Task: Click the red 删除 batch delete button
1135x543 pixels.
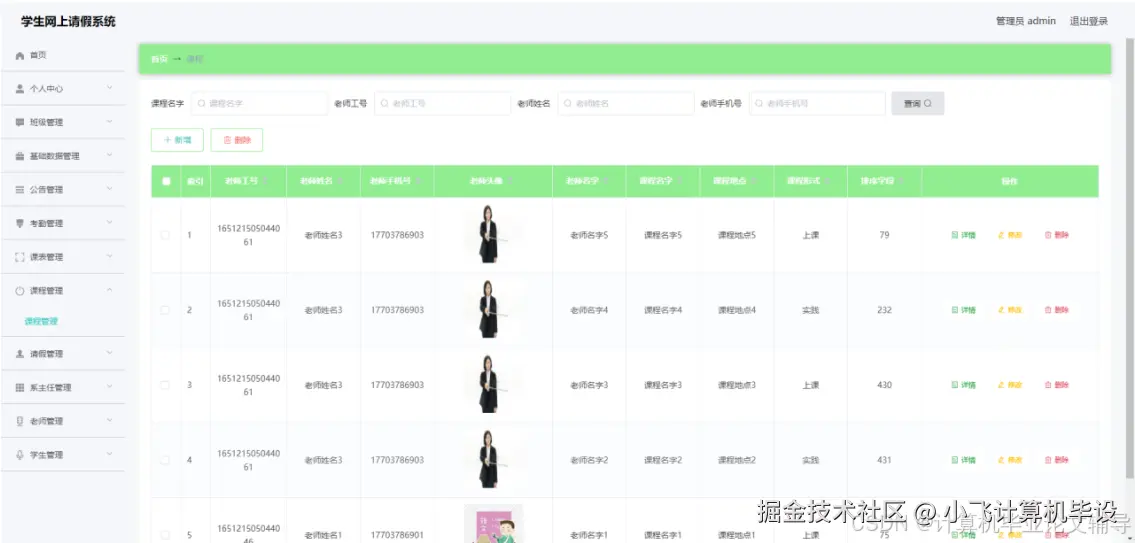Action: pos(237,140)
